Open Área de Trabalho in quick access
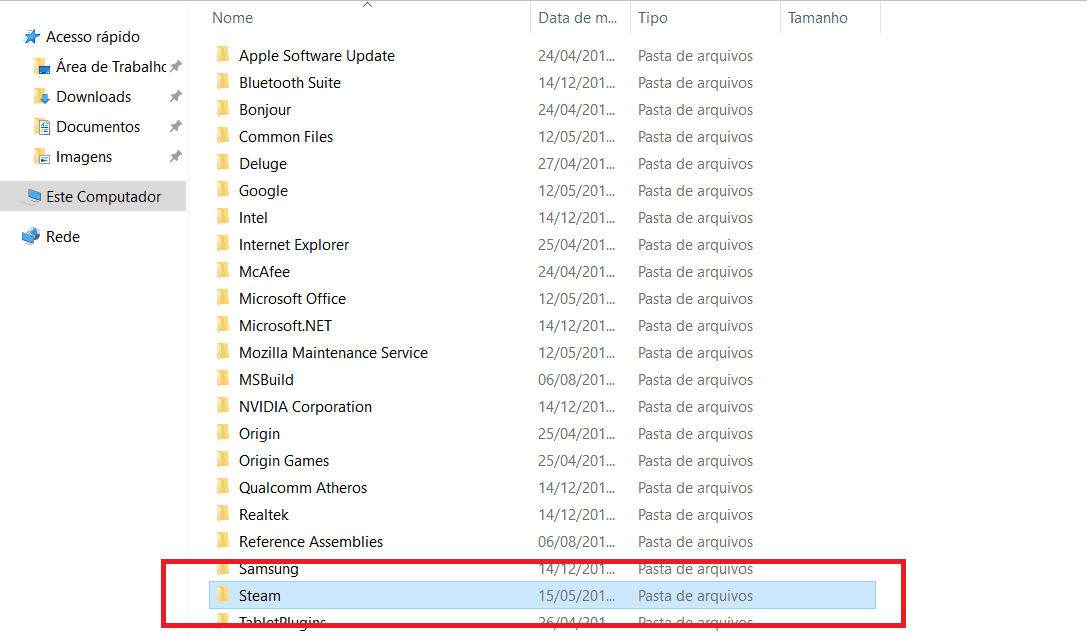The width and height of the screenshot is (1087, 637). [111, 67]
